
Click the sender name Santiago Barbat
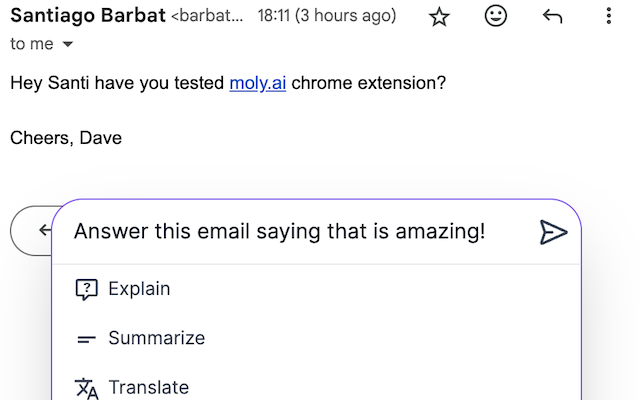(88, 16)
